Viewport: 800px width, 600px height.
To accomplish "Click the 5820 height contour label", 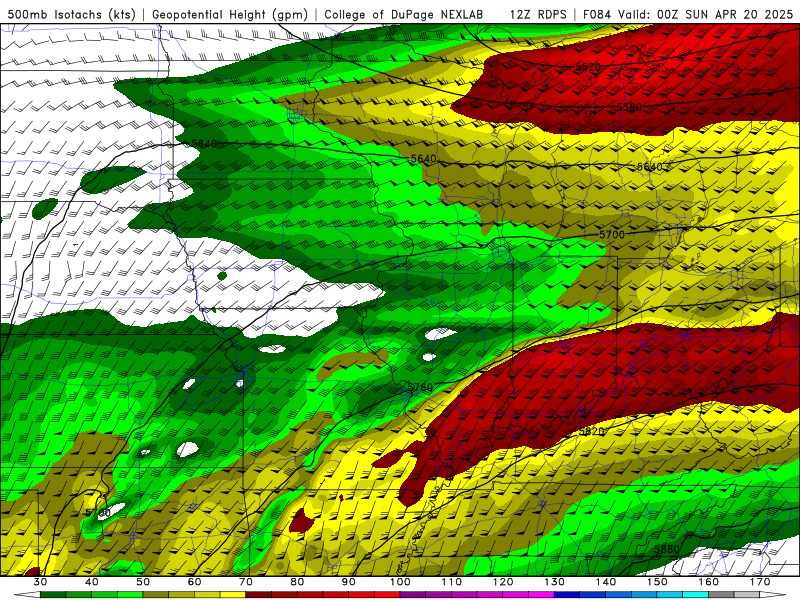I will (x=592, y=431).
